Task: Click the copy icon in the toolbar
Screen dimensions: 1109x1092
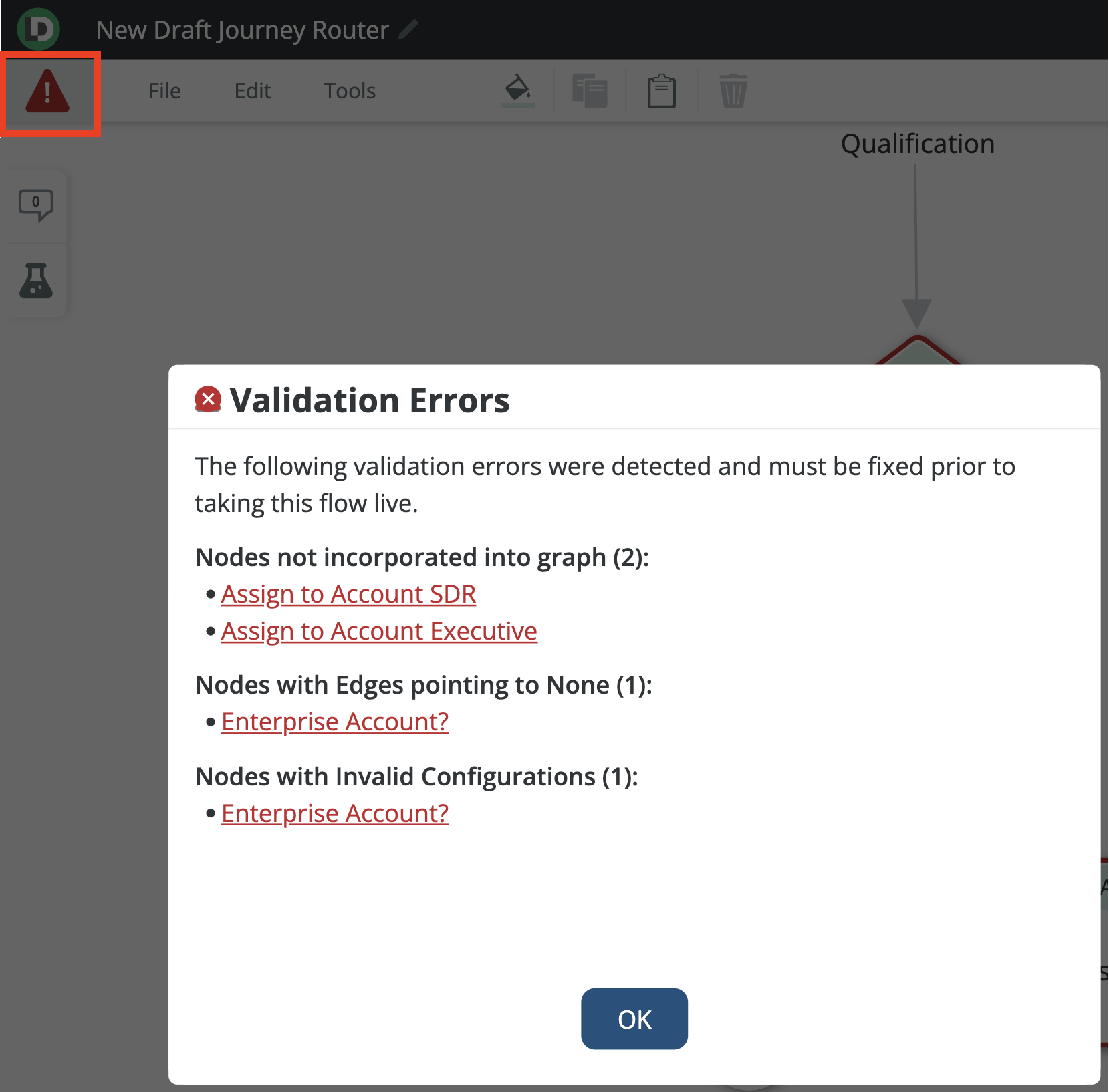Action: point(590,91)
